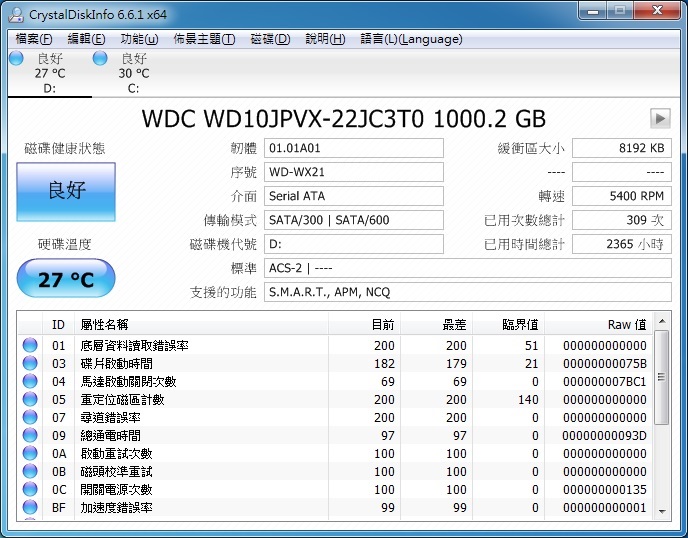Click raw value 00000000075B
This screenshot has height=538, width=688.
(605, 363)
